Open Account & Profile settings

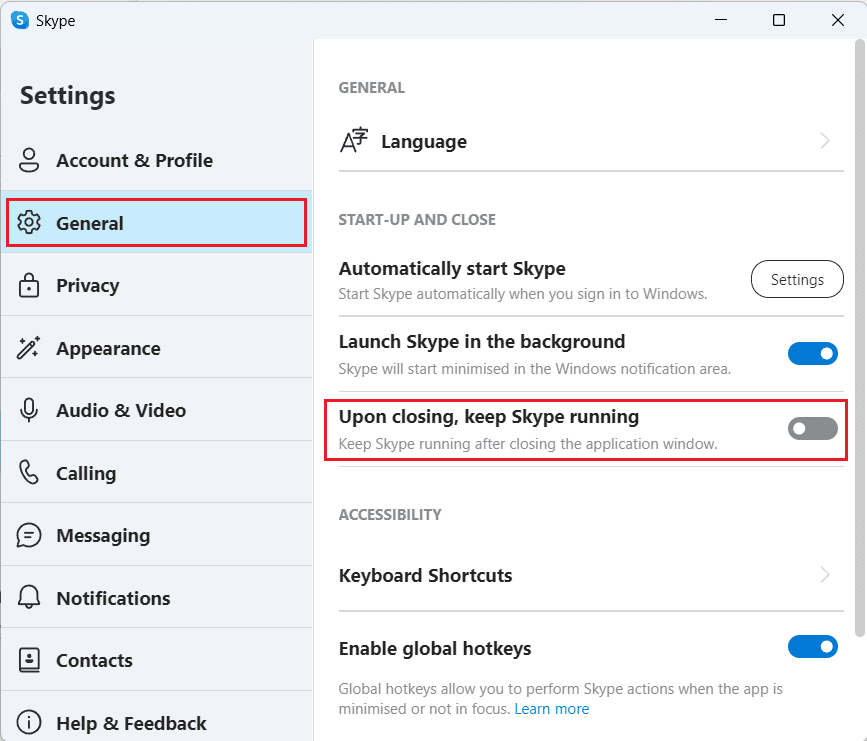(157, 160)
